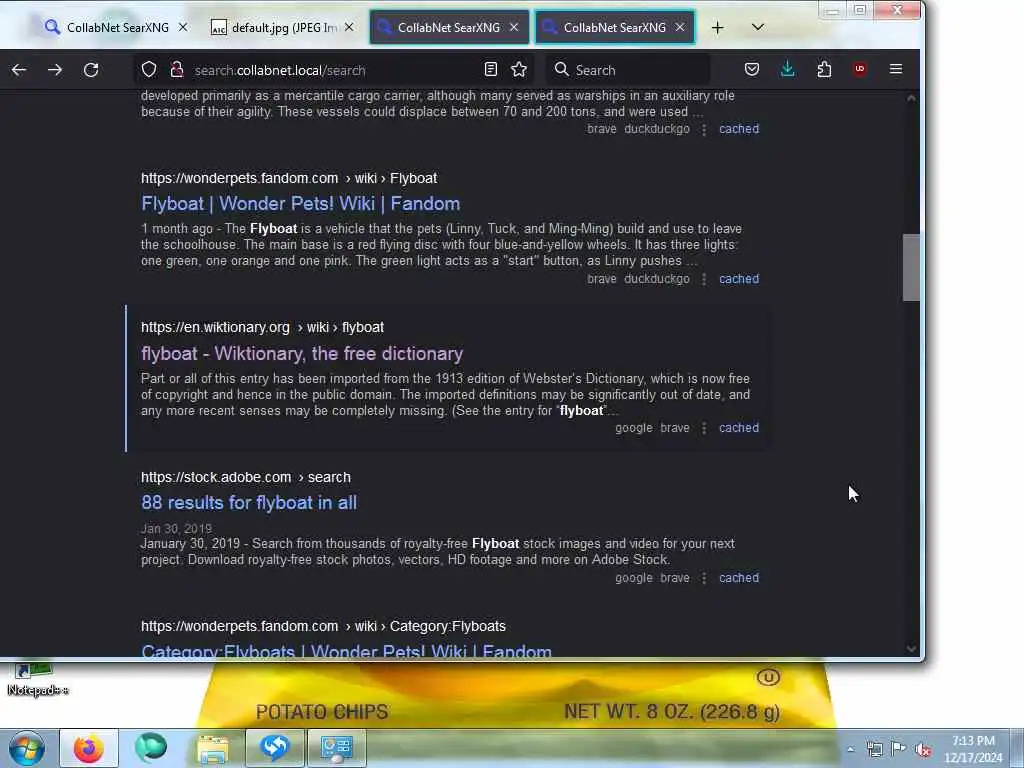The image size is (1024, 768).
Task: Open Category:Flyboats Wonder Pets Wiki result
Action: [x=346, y=650]
